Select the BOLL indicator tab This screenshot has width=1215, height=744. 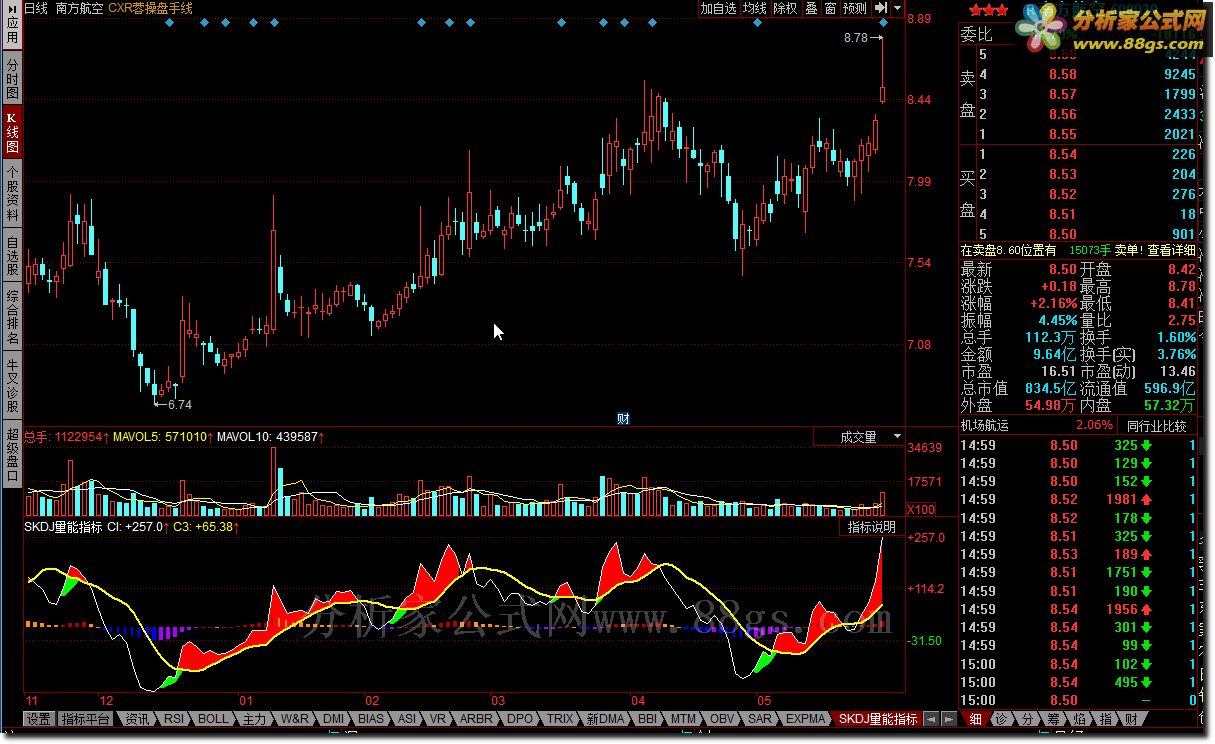(213, 719)
